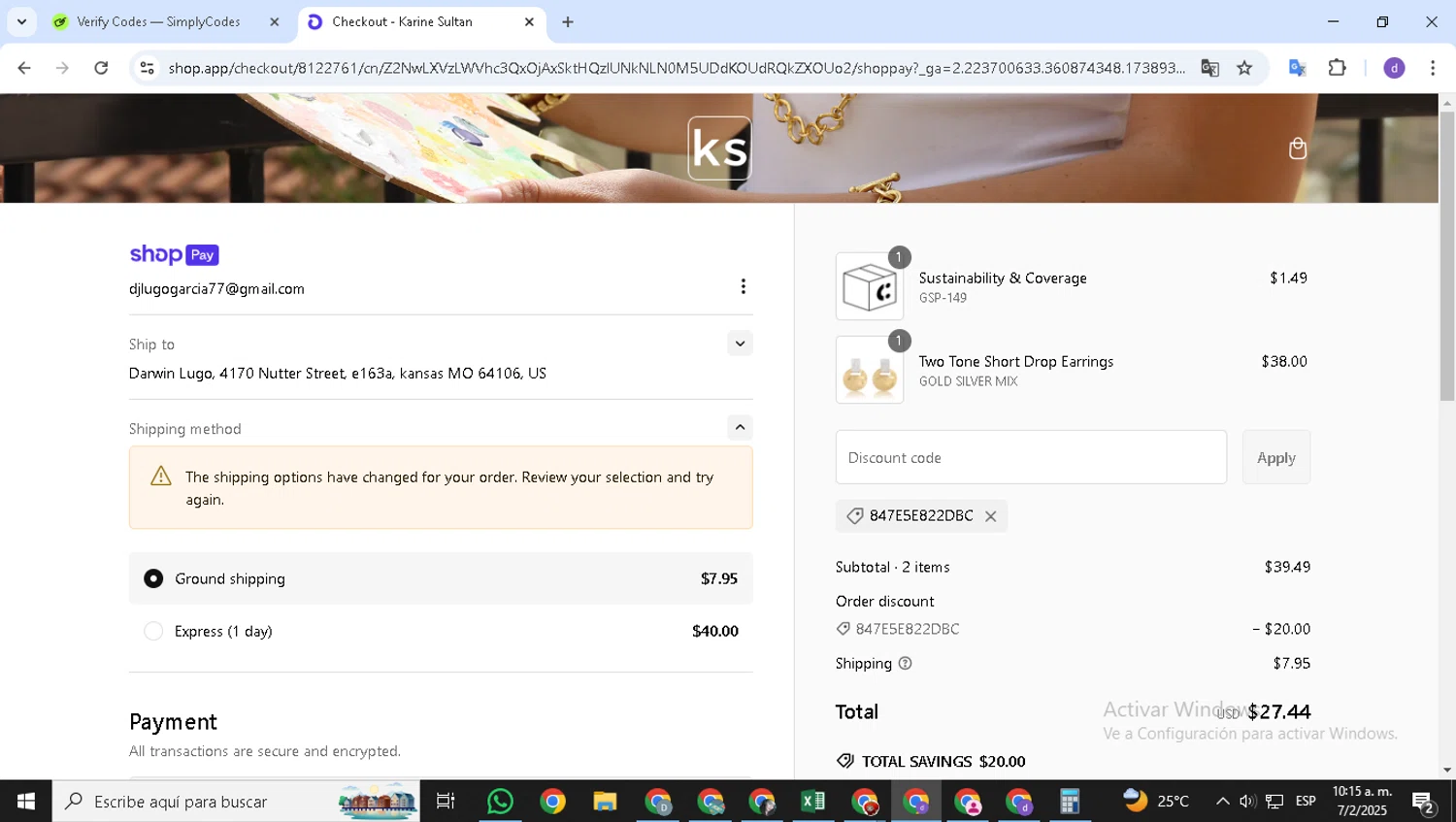The image size is (1456, 822).
Task: Click the Total amount $27.44
Action: pos(1279,712)
